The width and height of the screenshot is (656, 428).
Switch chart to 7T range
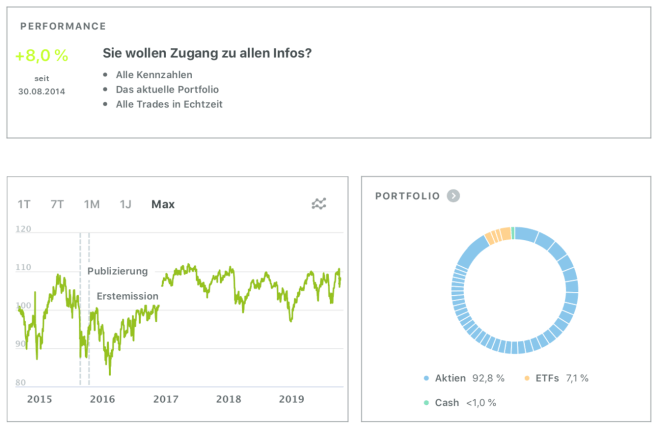pyautogui.click(x=57, y=204)
